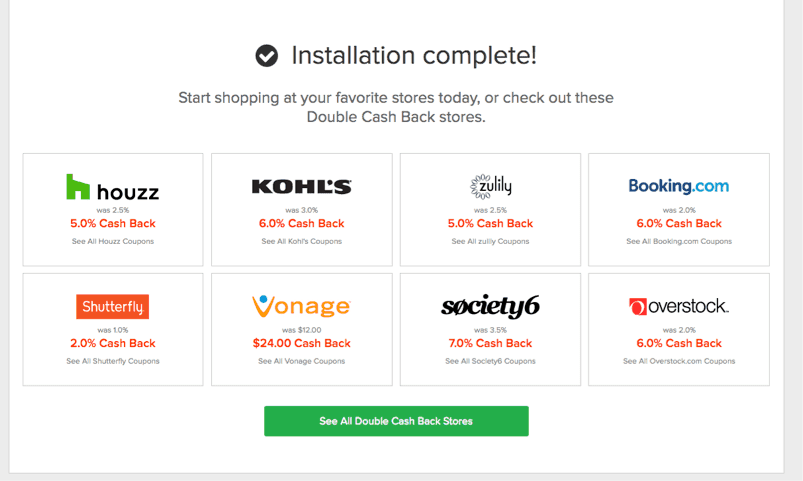Follow See All Shutterfly Coupons link

click(113, 361)
